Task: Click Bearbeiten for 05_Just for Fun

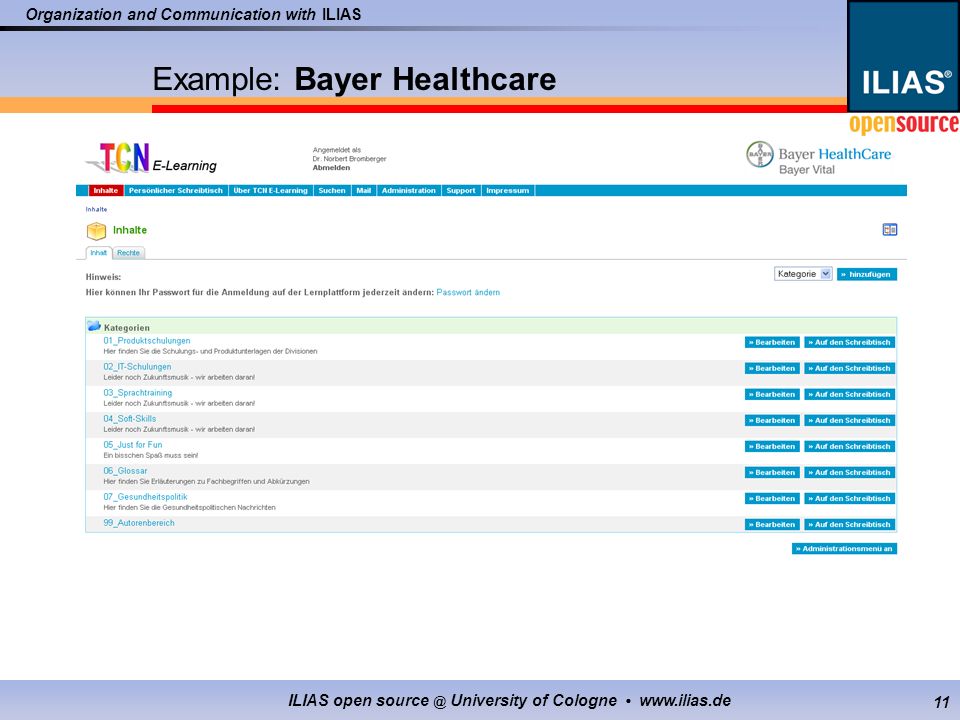Action: [772, 446]
